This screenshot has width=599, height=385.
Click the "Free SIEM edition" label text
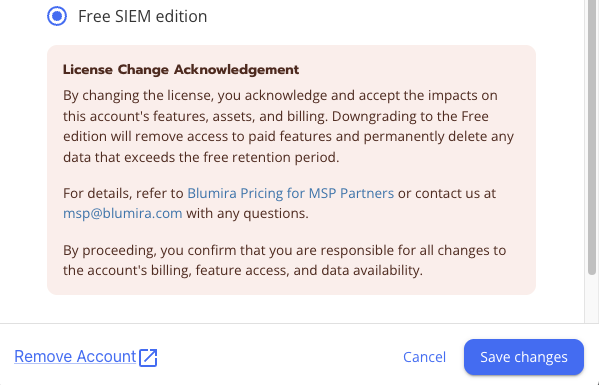[142, 16]
